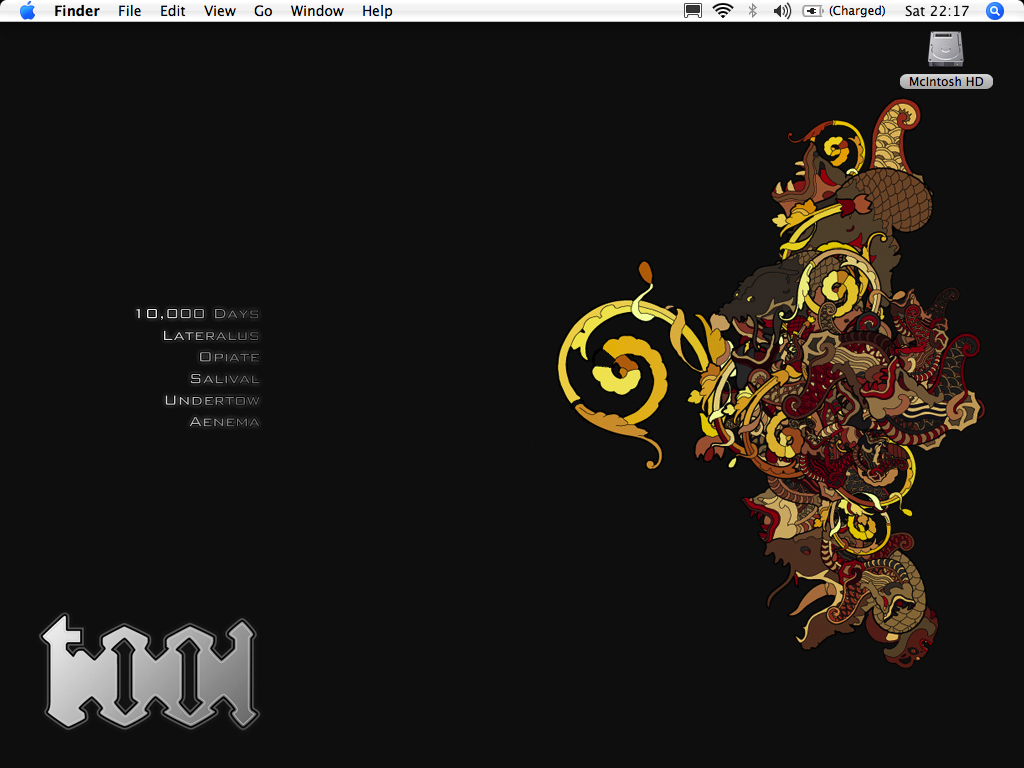Click the battery power icon
The width and height of the screenshot is (1024, 768).
tap(812, 11)
